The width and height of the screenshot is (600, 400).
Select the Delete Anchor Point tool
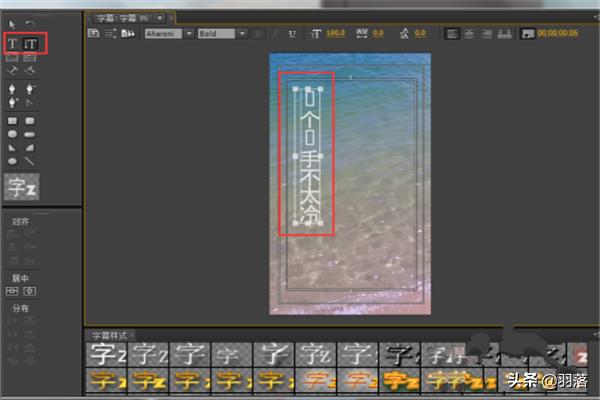tap(30, 89)
